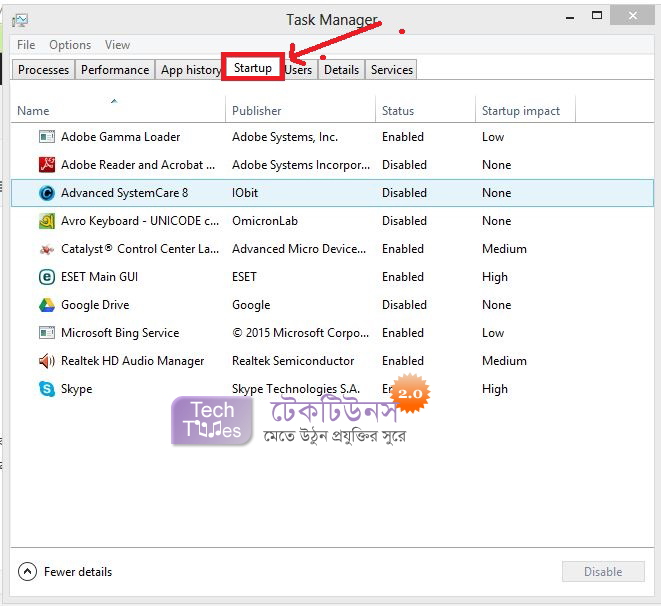Click the Microsoft Bing Service icon
Image resolution: width=661 pixels, height=606 pixels.
click(47, 333)
